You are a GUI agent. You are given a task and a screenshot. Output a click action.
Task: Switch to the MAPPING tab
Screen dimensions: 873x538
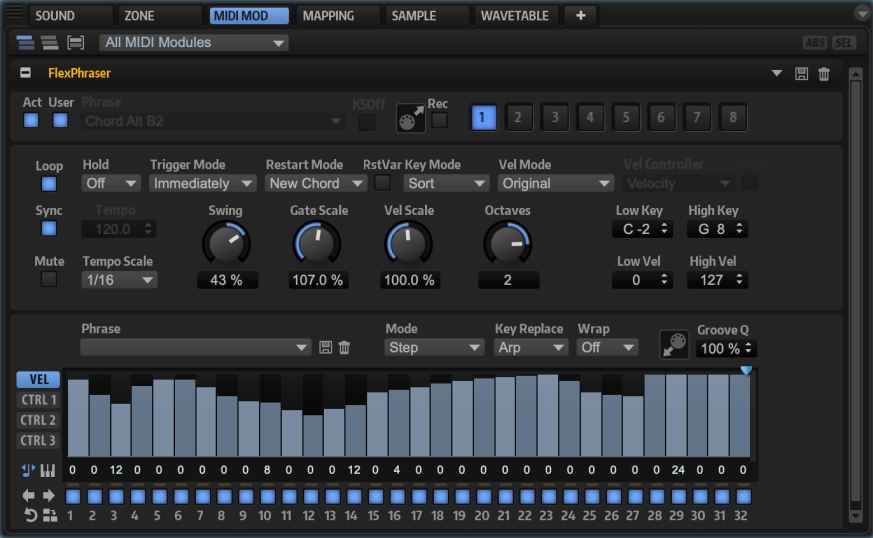328,16
